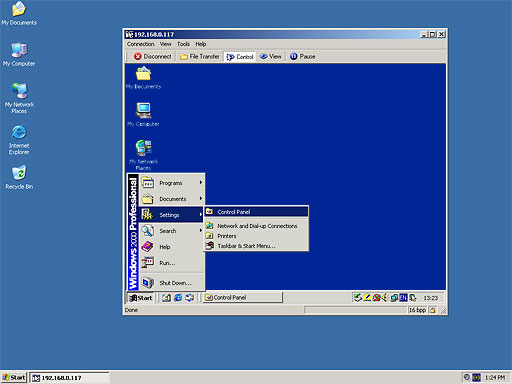Screen dimensions: 512x384
Task: Click the remote Start button
Action: pyautogui.click(x=140, y=298)
